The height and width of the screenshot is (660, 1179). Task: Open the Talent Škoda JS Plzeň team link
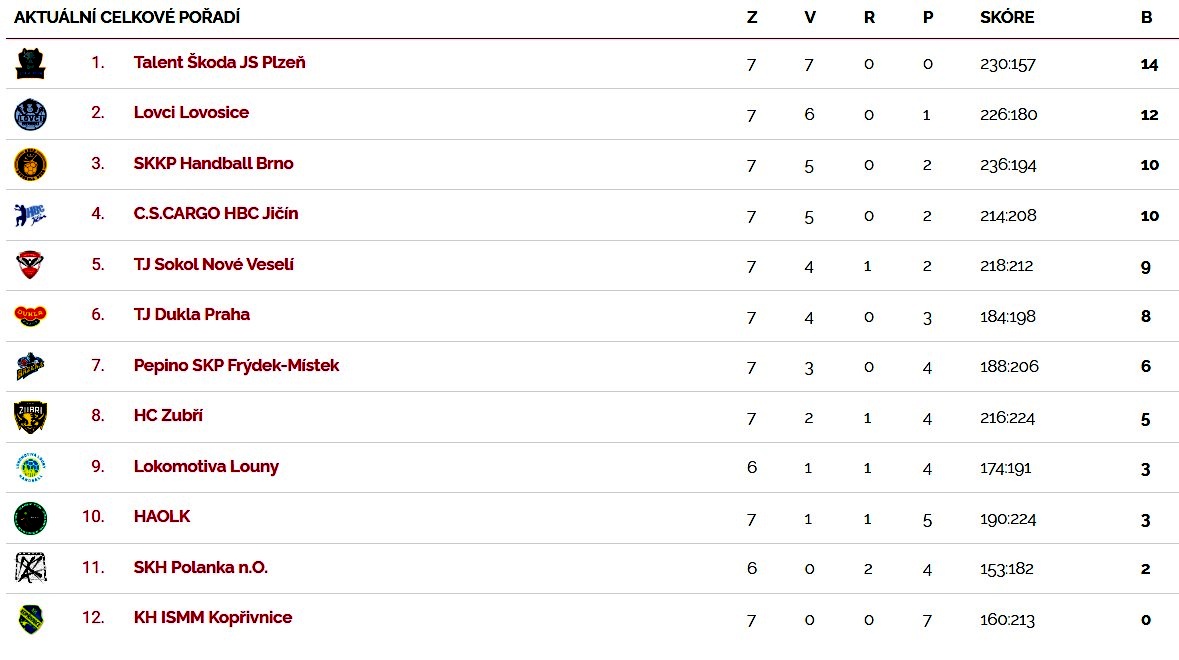click(x=219, y=62)
